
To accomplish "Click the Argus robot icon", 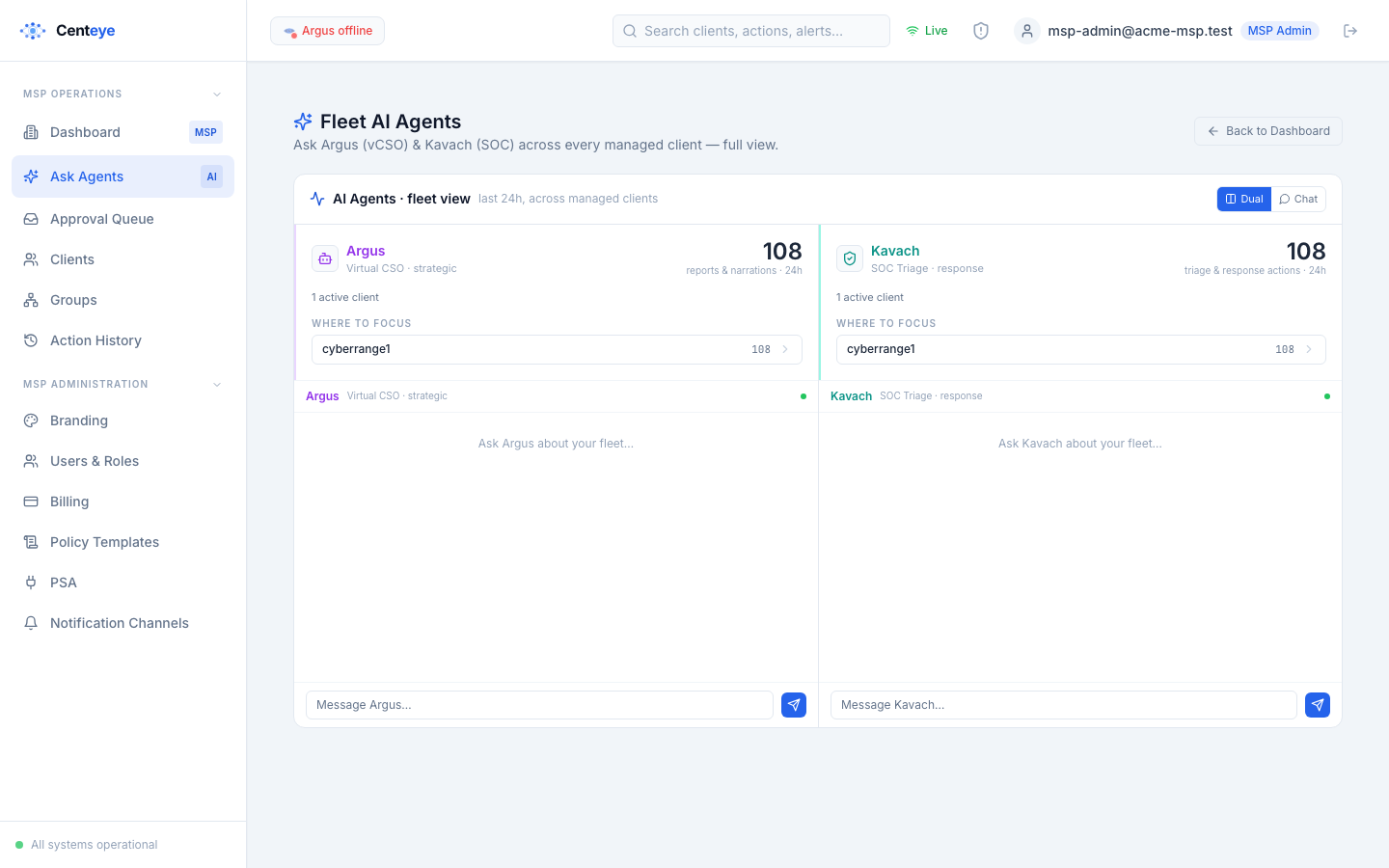I will [325, 258].
